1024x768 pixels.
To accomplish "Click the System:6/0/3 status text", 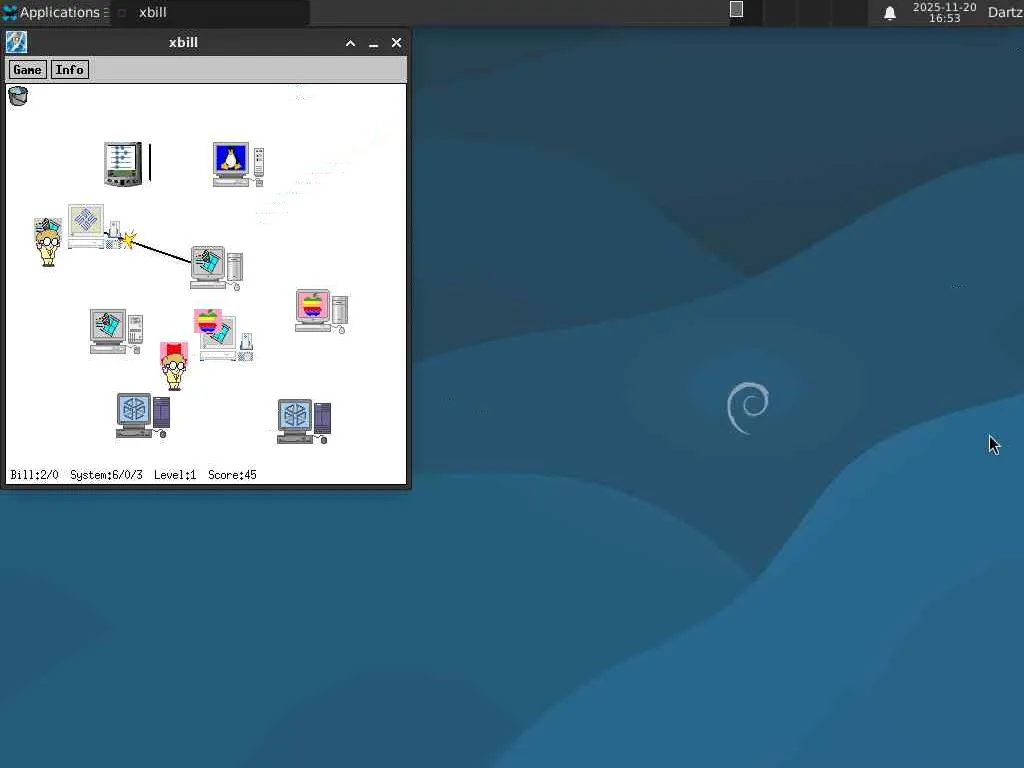I will [106, 475].
